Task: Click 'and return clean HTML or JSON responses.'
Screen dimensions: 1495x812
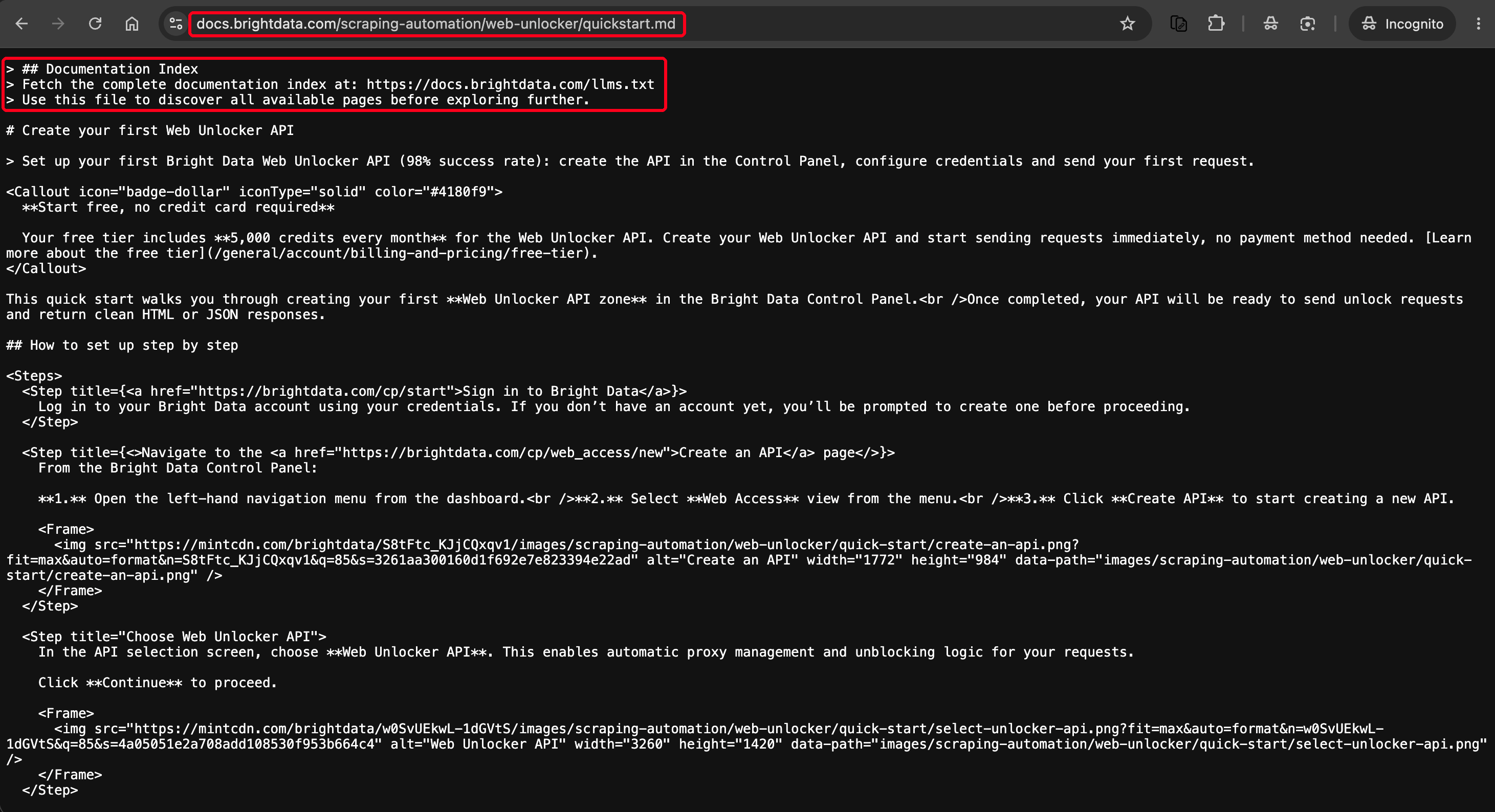Action: coord(165,315)
